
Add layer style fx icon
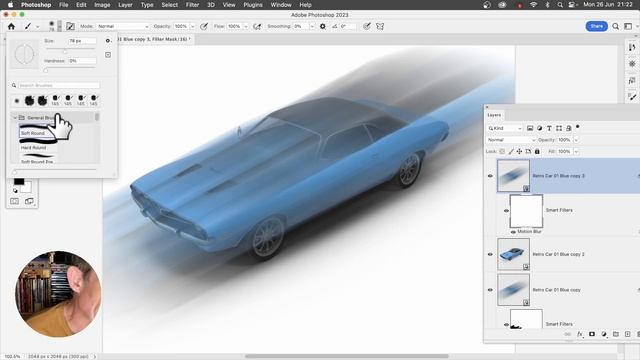pos(580,334)
